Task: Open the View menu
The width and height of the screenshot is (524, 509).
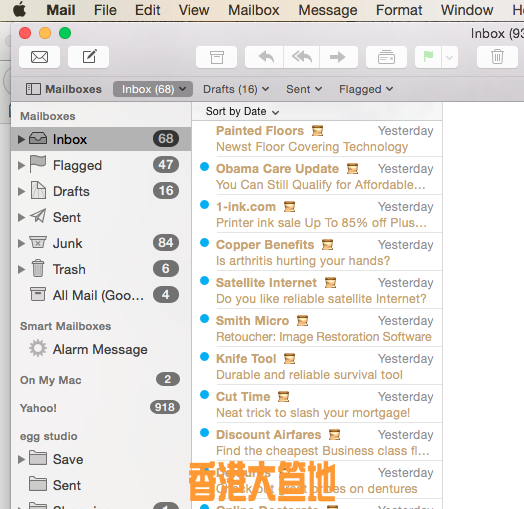Action: (194, 10)
